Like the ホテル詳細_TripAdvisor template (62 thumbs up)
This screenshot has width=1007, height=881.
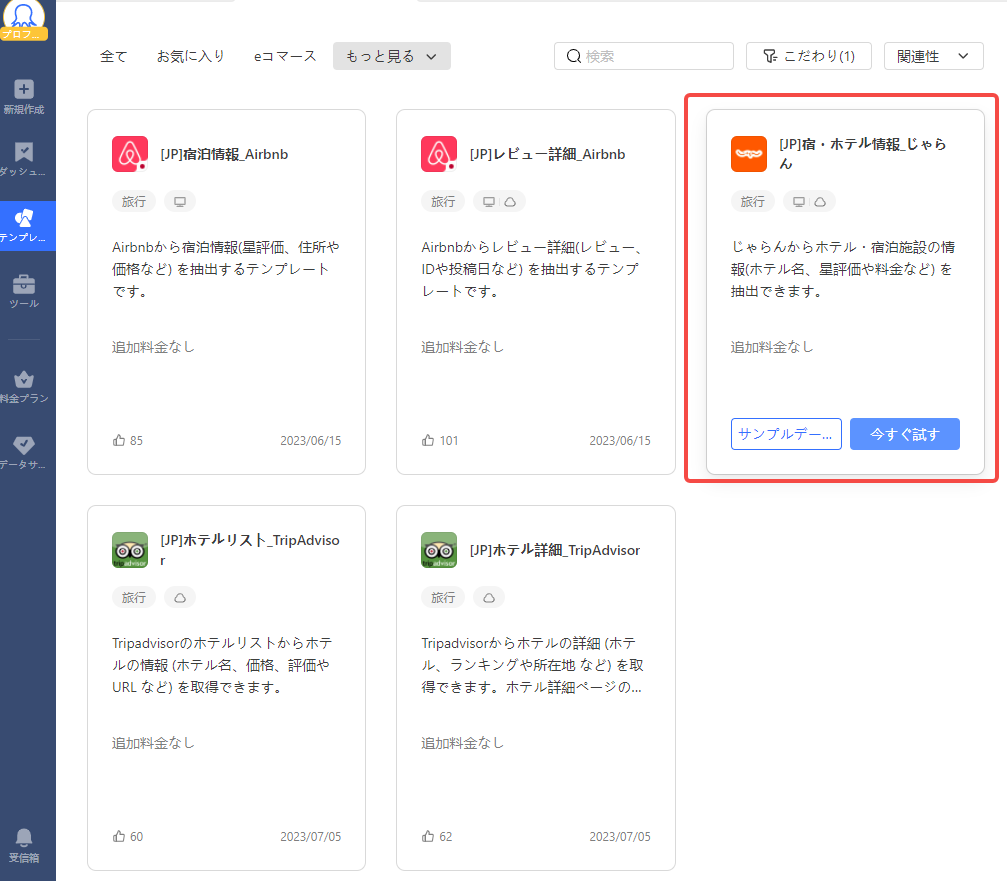428,836
